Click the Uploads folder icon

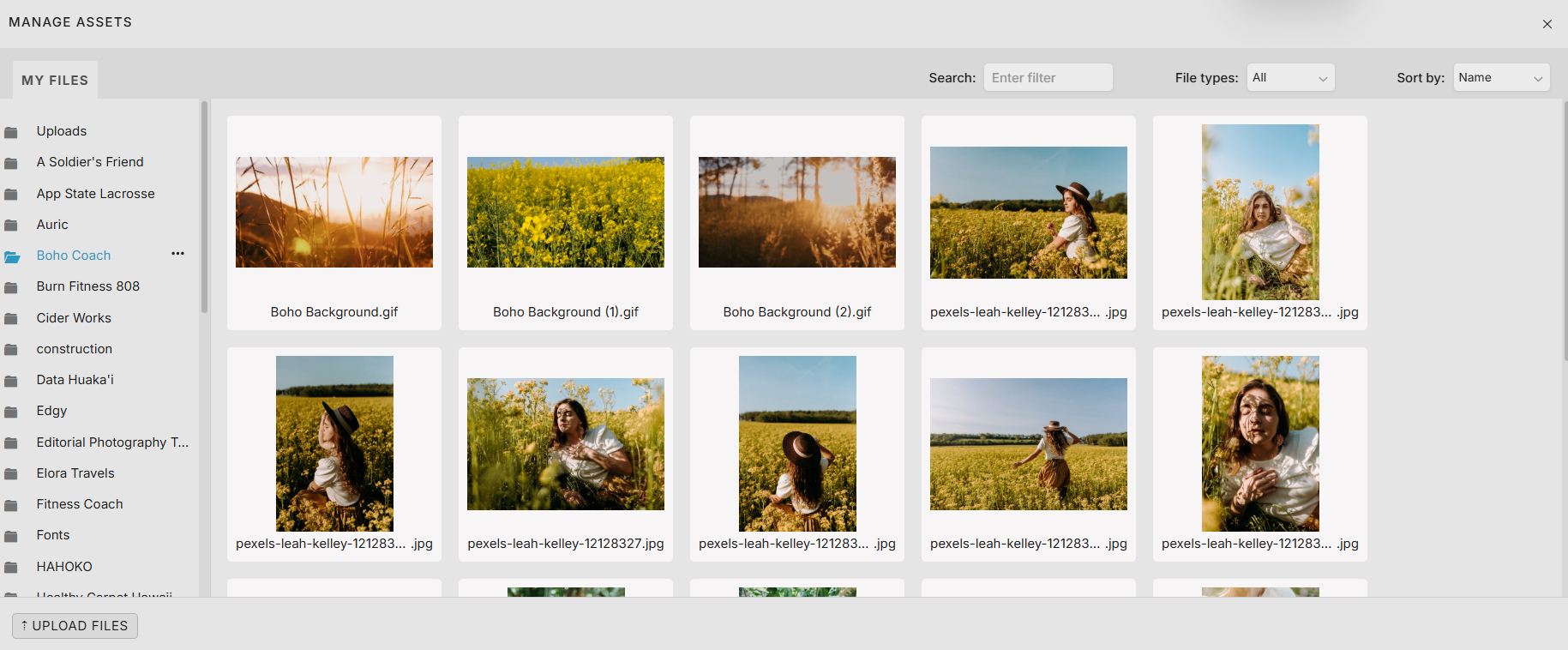click(11, 132)
